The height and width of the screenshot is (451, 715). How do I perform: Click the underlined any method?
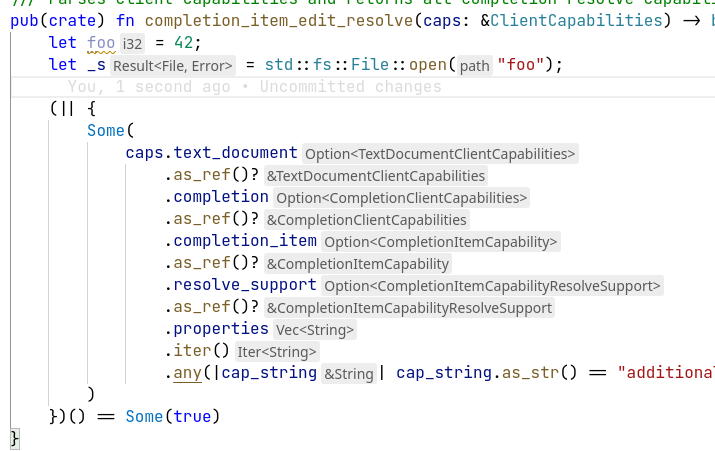pyautogui.click(x=187, y=373)
